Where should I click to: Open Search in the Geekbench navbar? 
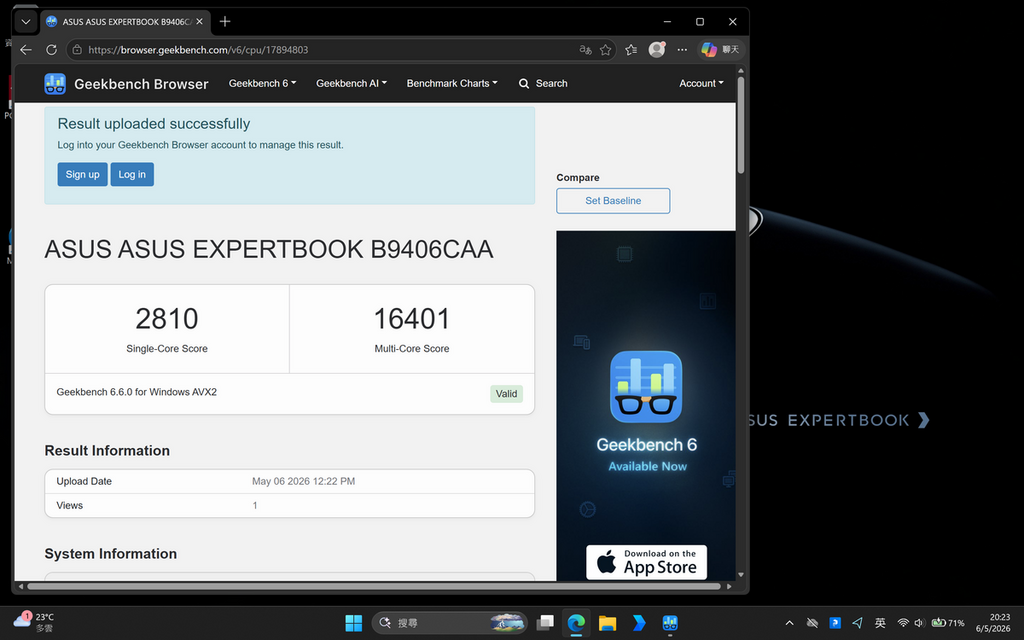(x=543, y=83)
